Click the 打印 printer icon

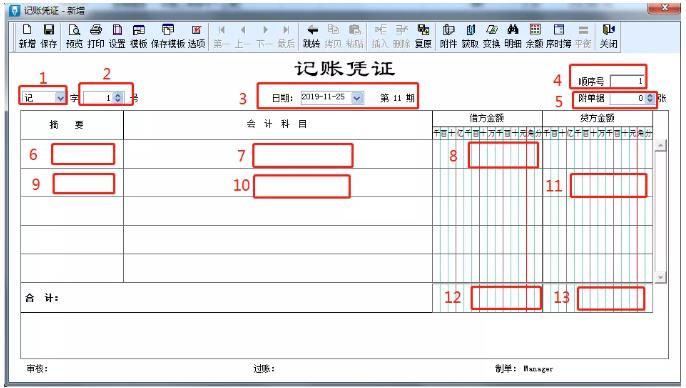click(x=96, y=36)
